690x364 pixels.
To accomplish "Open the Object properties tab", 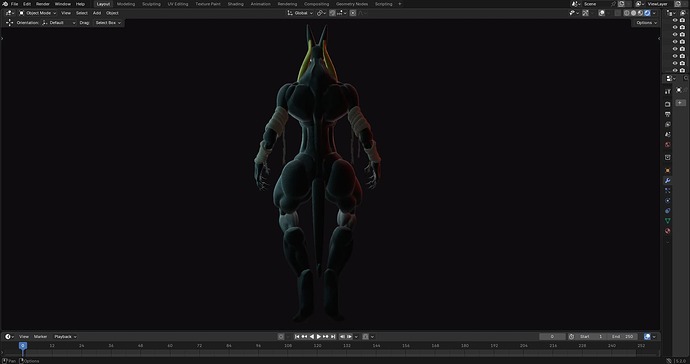I will tap(668, 170).
